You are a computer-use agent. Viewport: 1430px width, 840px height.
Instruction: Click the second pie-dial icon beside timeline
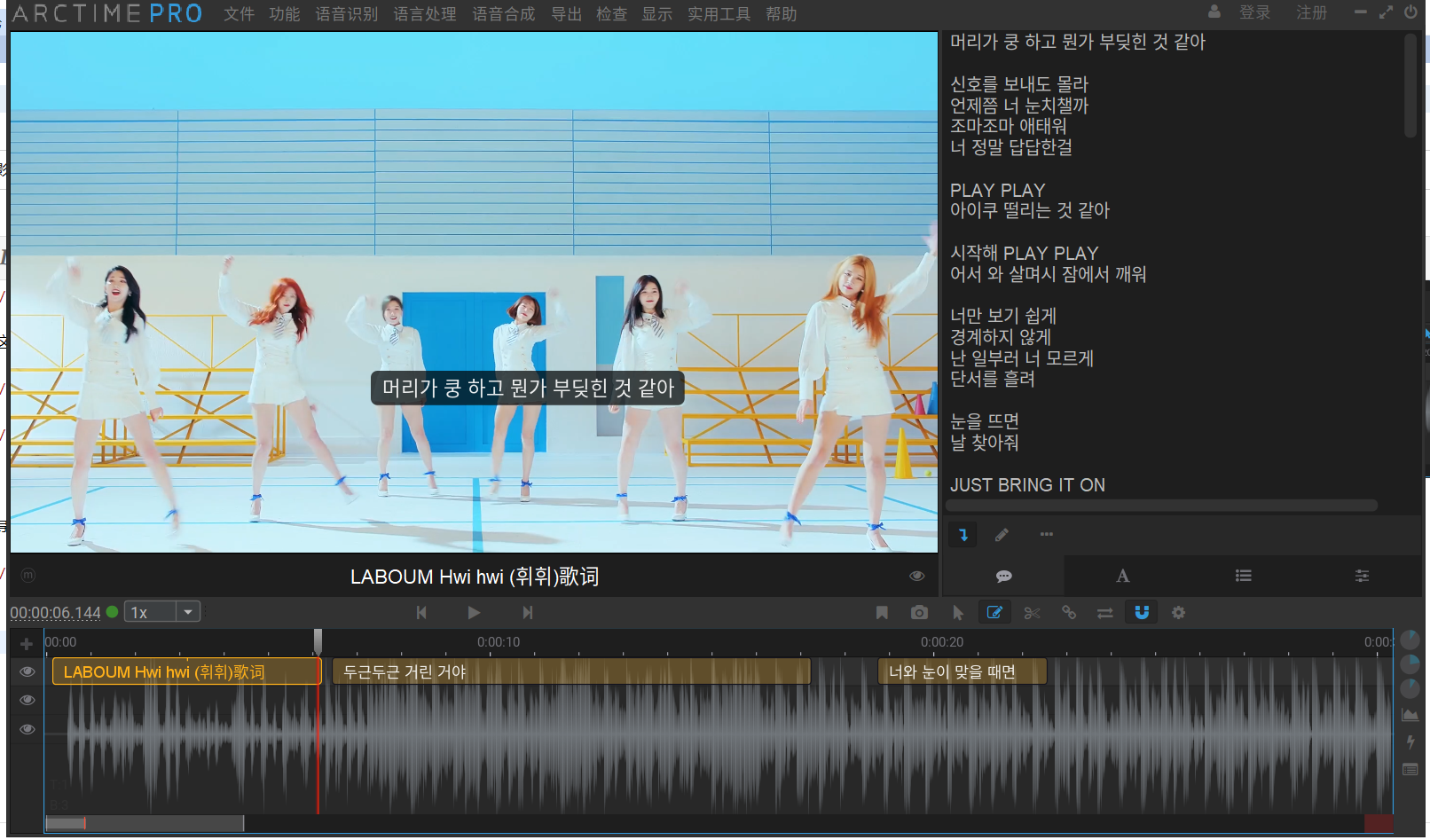tap(1410, 663)
